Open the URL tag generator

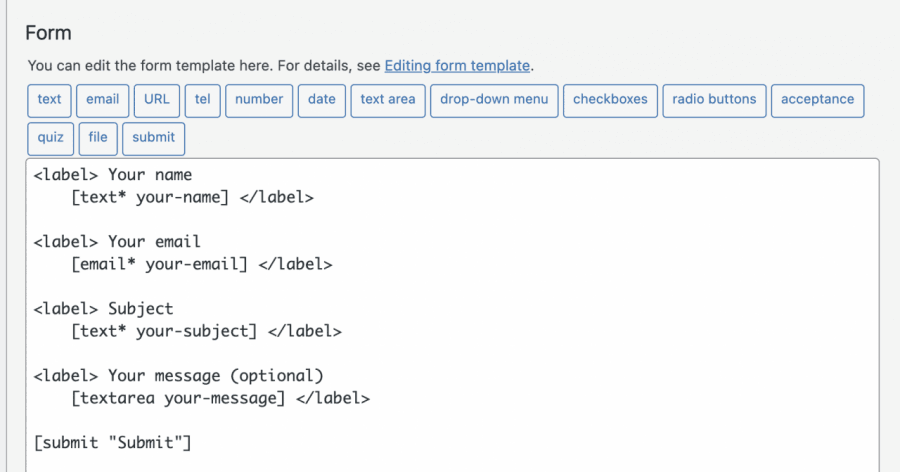point(156,100)
